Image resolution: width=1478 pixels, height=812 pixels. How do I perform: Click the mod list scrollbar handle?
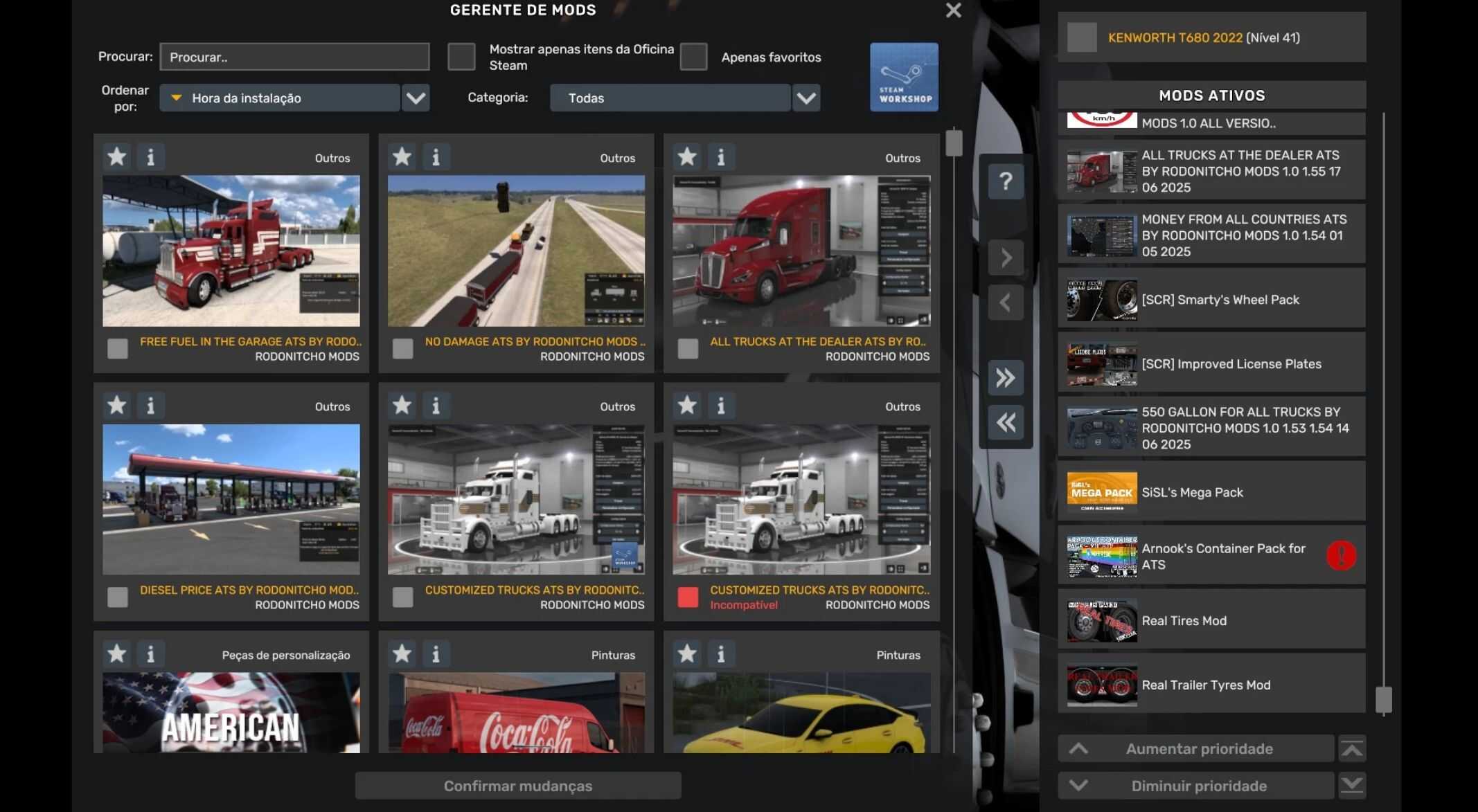[954, 143]
